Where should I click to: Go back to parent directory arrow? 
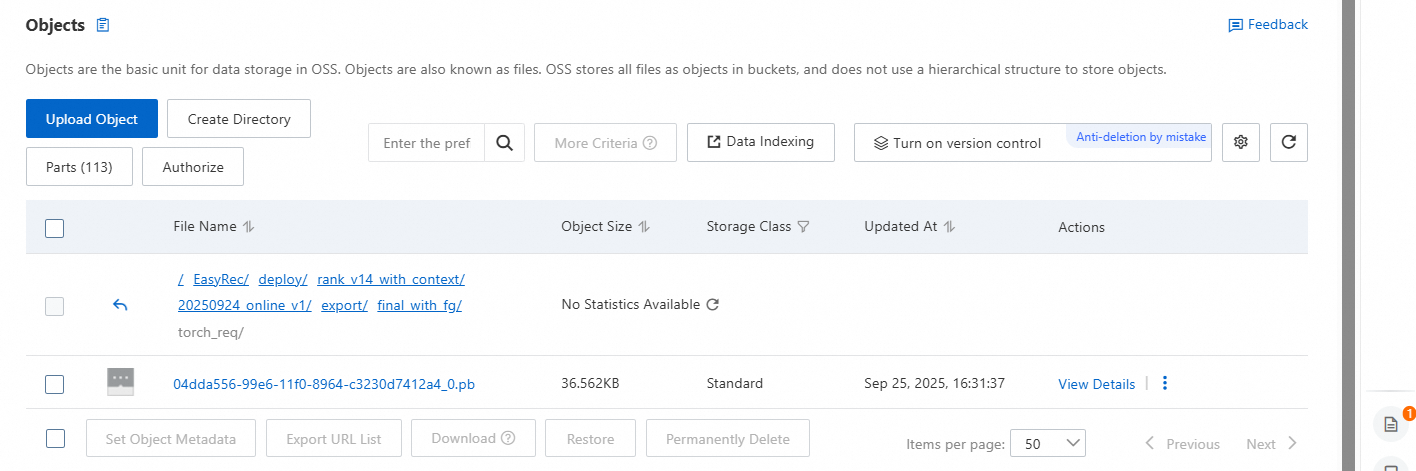click(120, 305)
